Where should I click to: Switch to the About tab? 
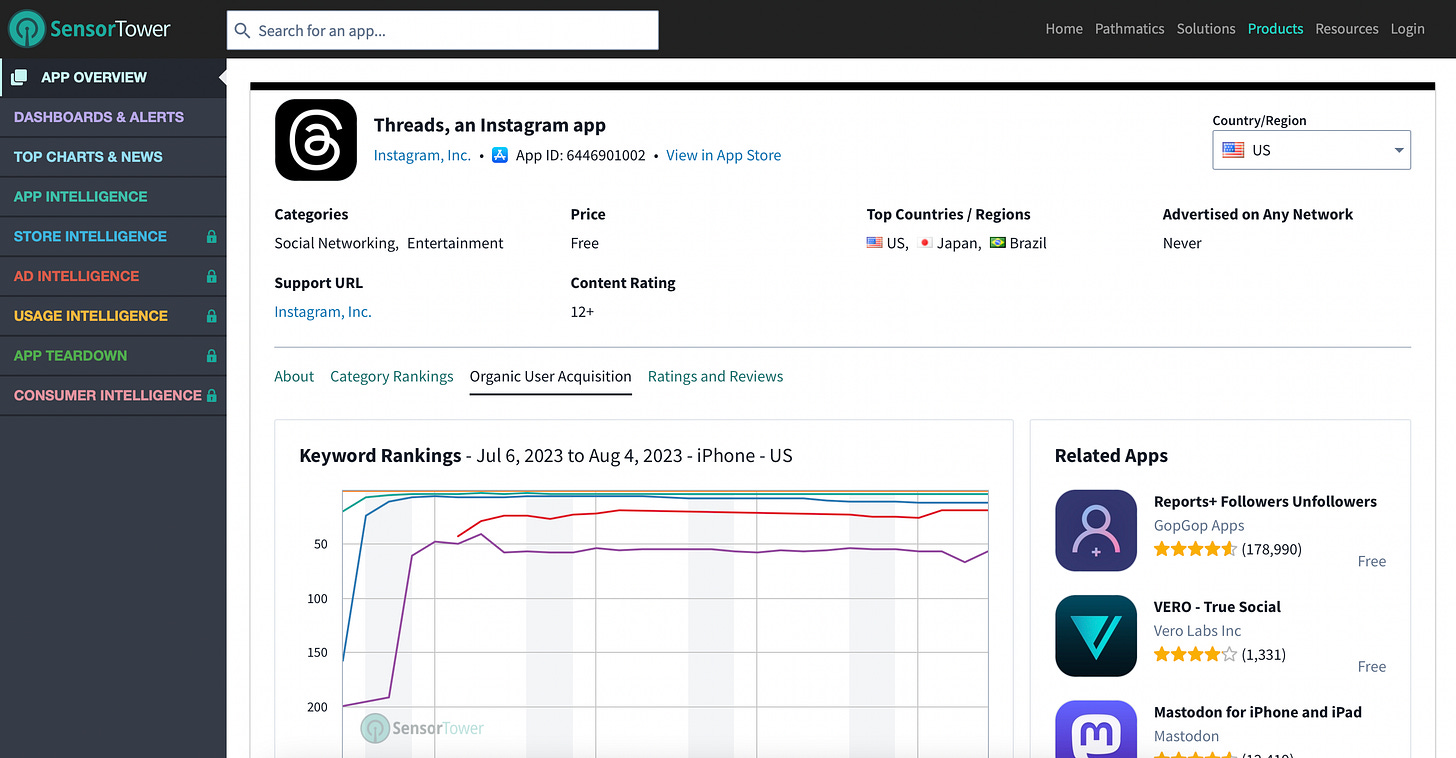tap(294, 376)
